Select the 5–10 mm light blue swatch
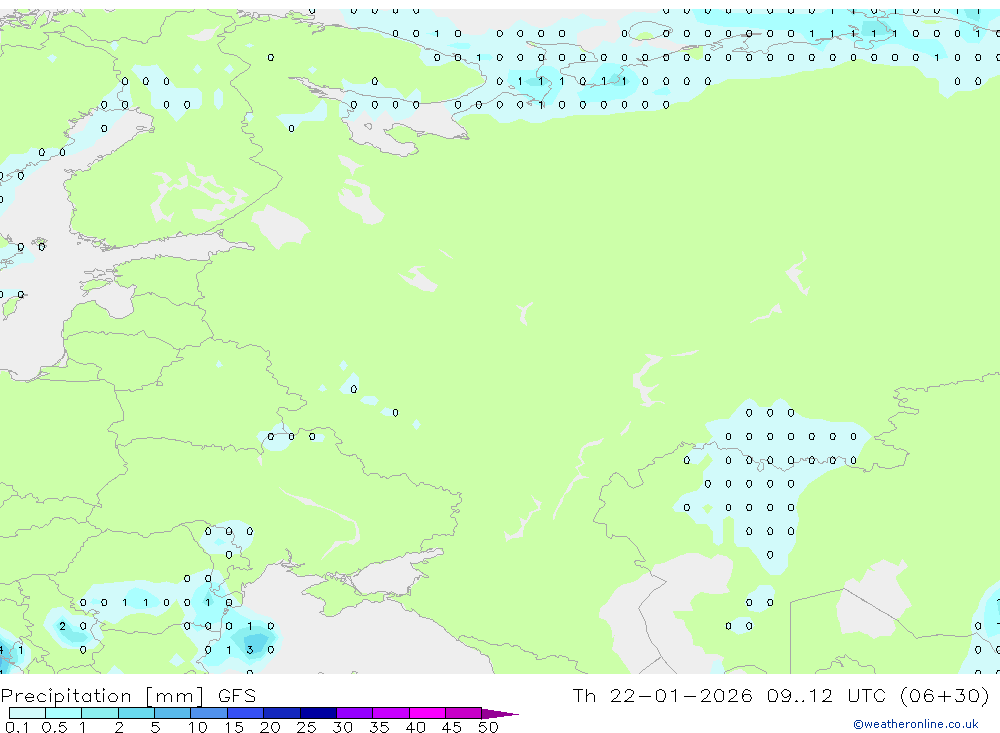 pos(173,713)
